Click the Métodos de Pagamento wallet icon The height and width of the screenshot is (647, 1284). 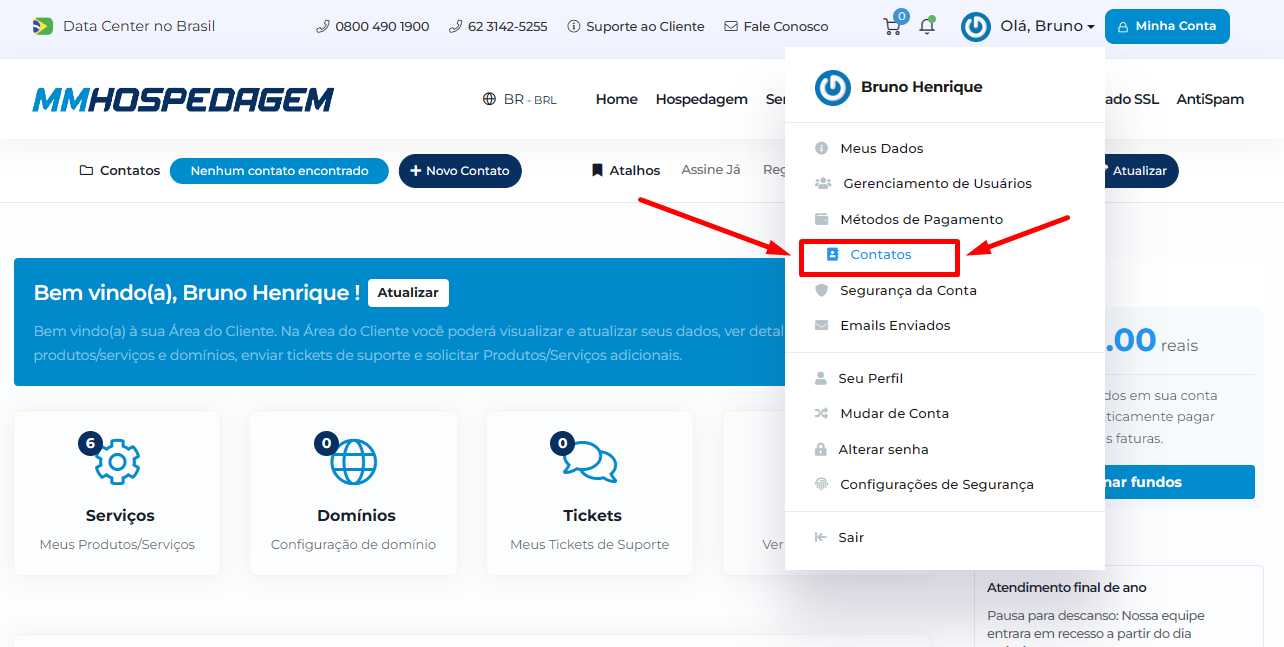pos(822,219)
